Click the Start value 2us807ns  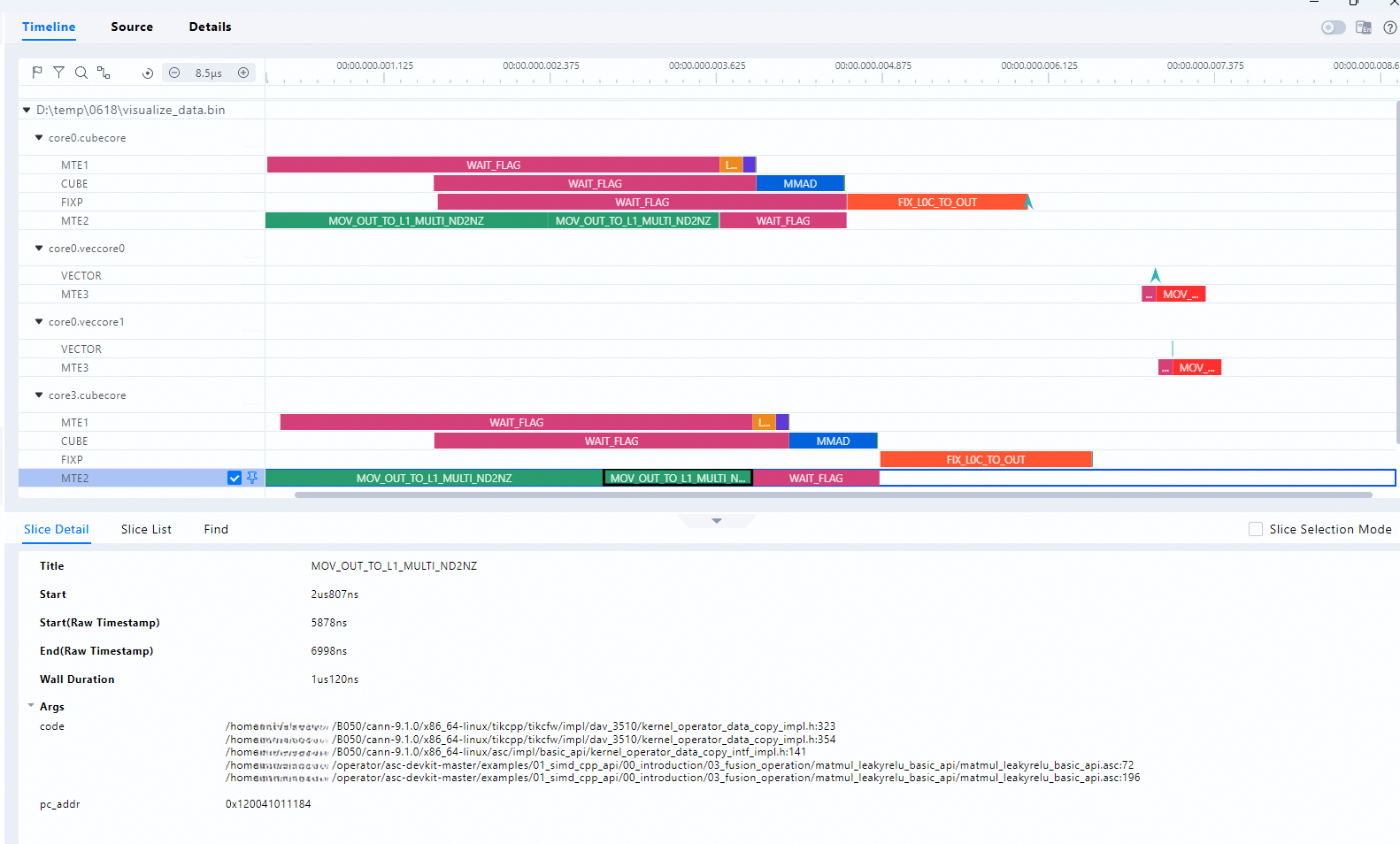pos(335,595)
